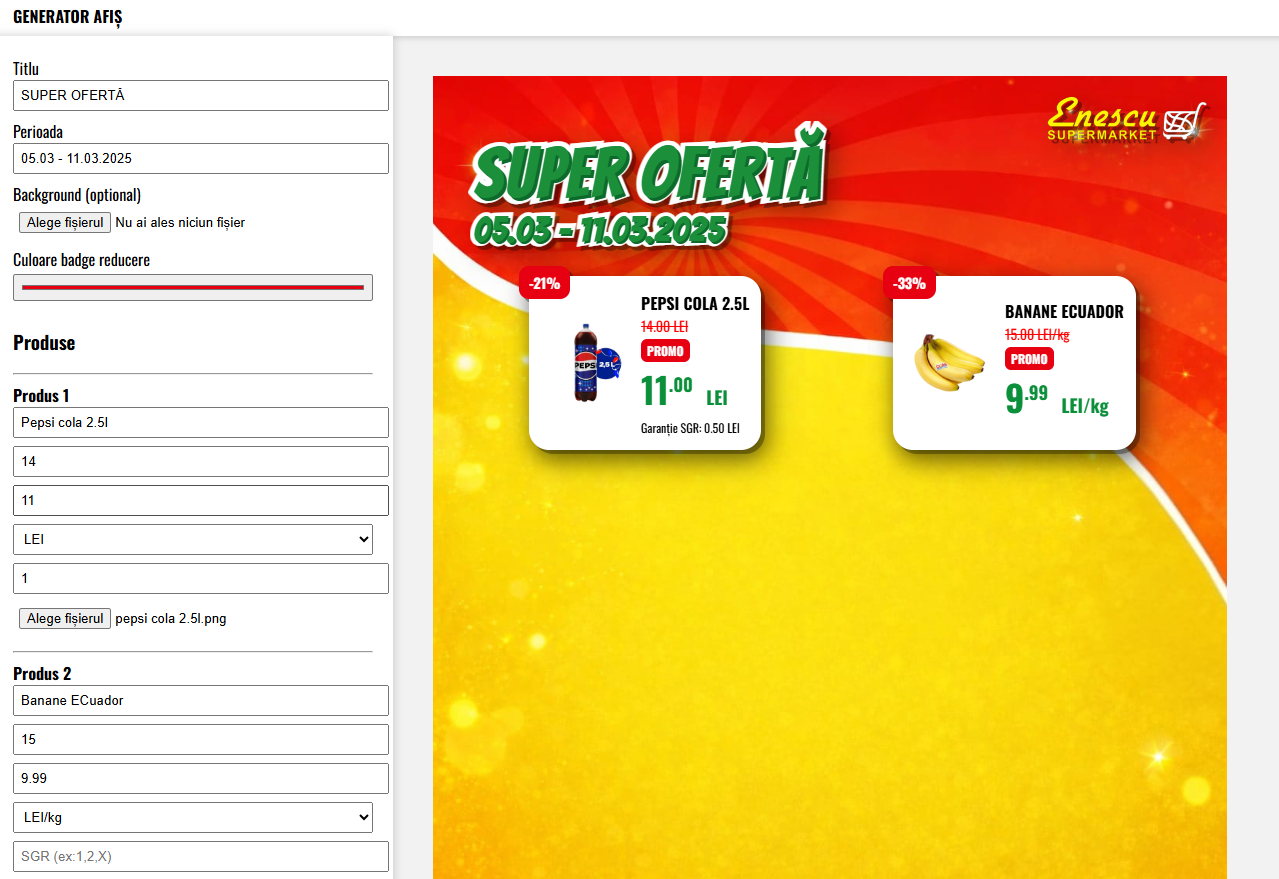Click the green 11.00 LEI price
The image size is (1279, 879).
pyautogui.click(x=684, y=390)
